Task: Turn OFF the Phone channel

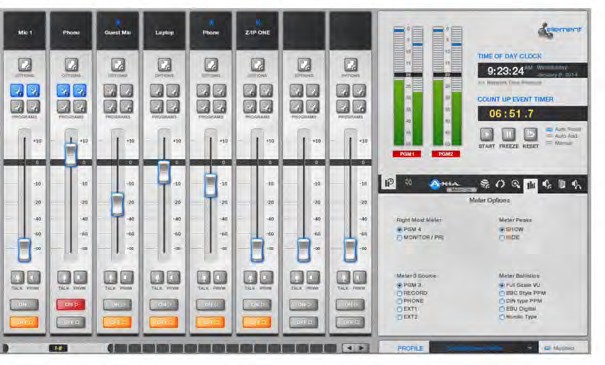Action: tap(71, 322)
